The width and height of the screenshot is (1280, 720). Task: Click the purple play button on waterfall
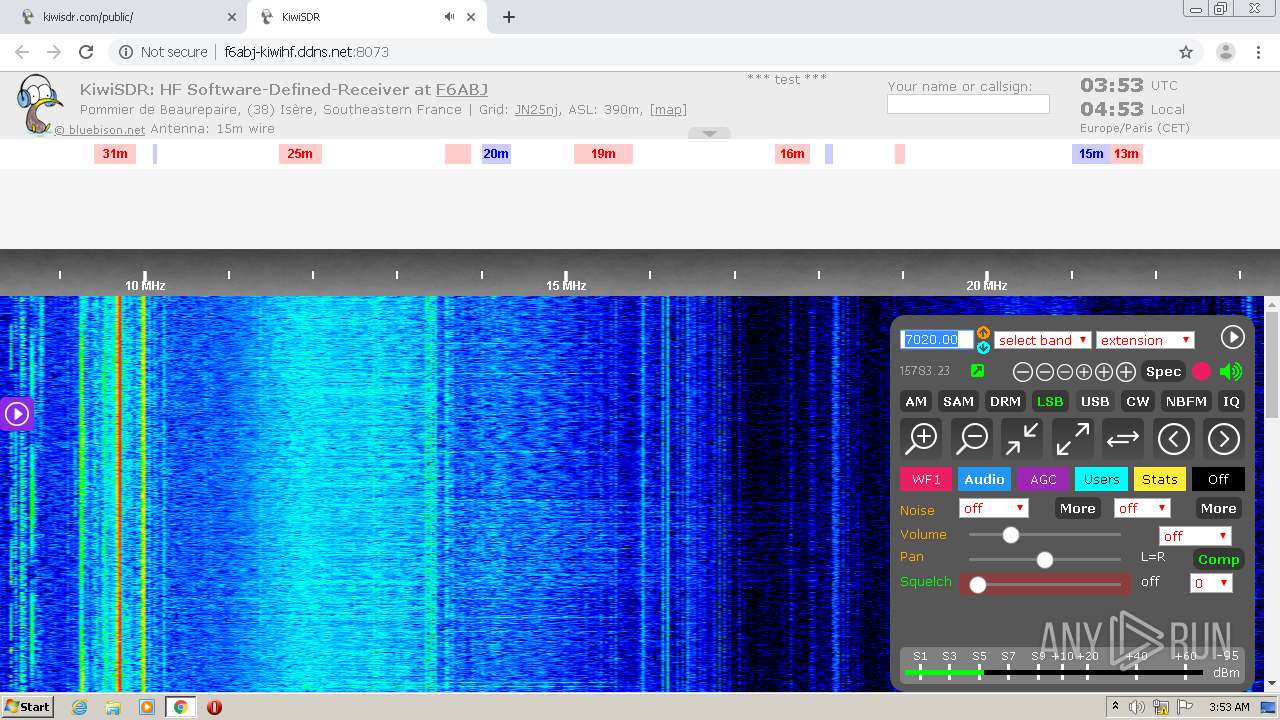pos(16,413)
